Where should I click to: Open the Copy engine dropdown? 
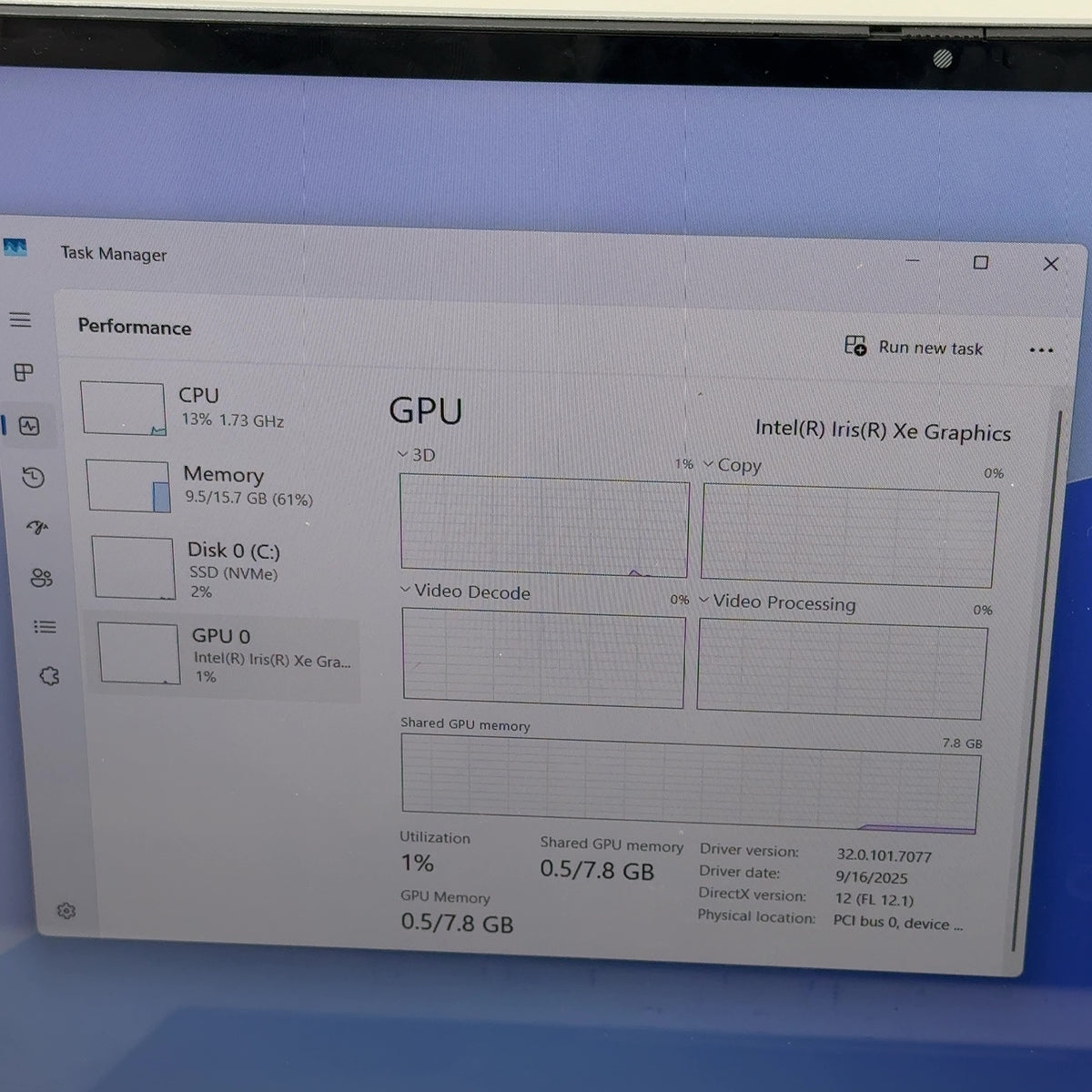pos(733,465)
